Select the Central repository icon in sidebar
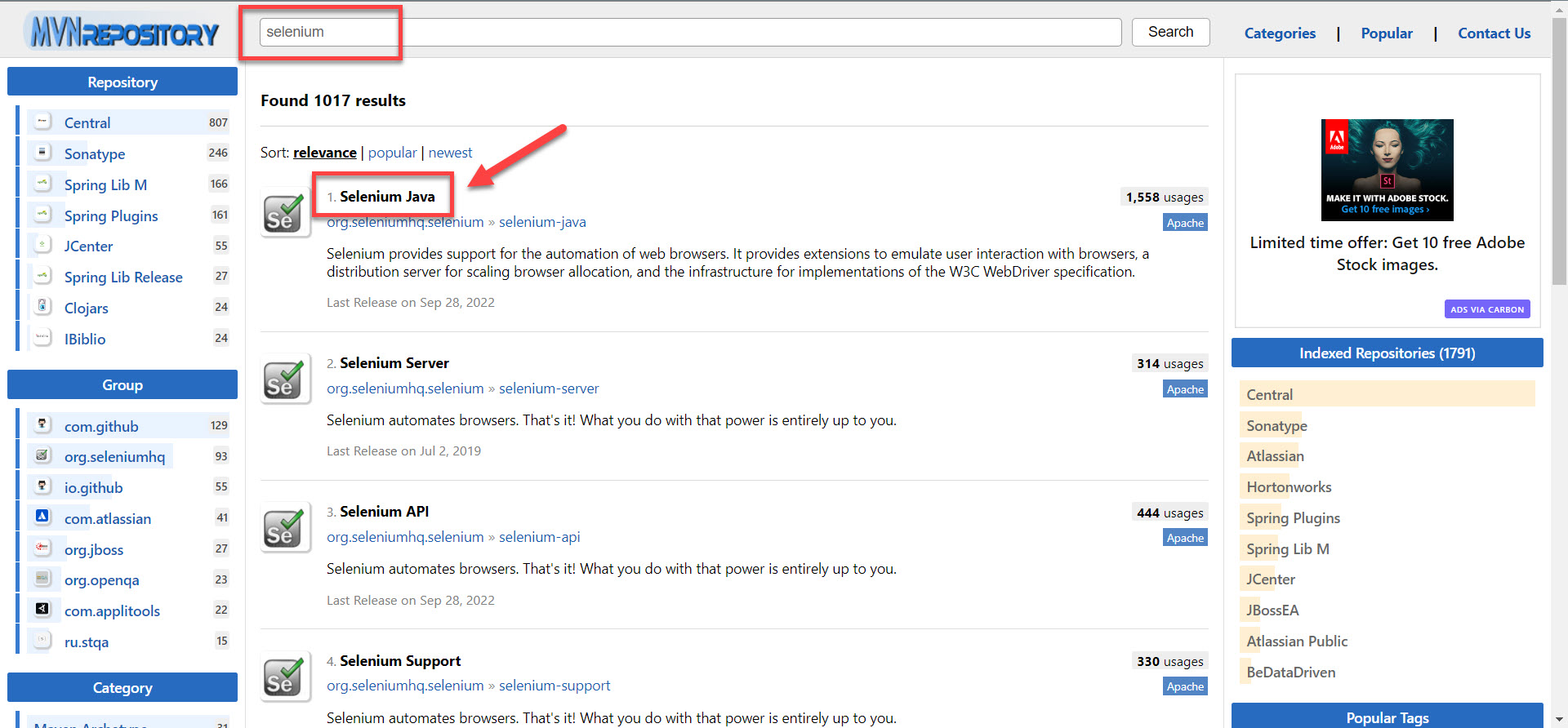The width and height of the screenshot is (1568, 728). 42,122
